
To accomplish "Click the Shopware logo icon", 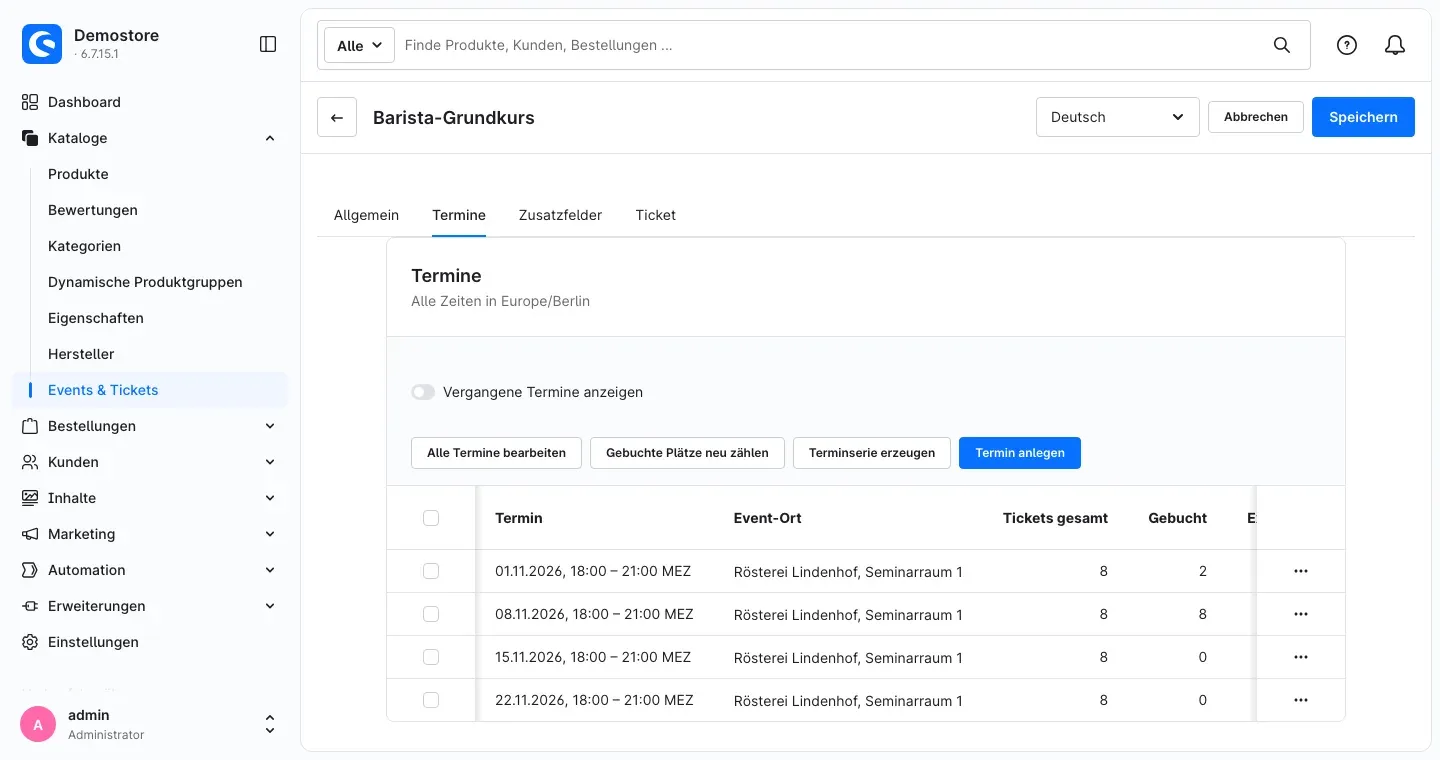I will [42, 44].
